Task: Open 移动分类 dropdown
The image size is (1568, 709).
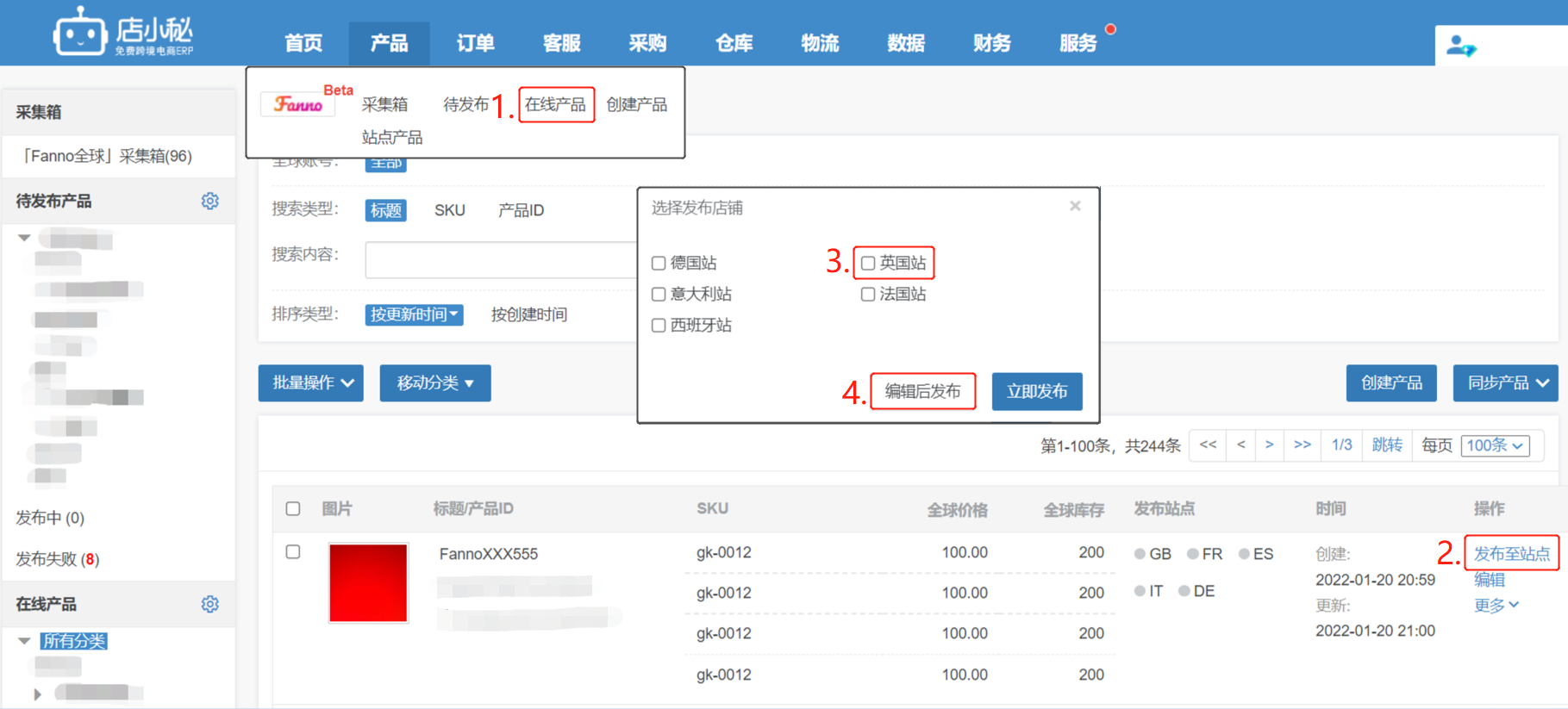Action: (435, 382)
